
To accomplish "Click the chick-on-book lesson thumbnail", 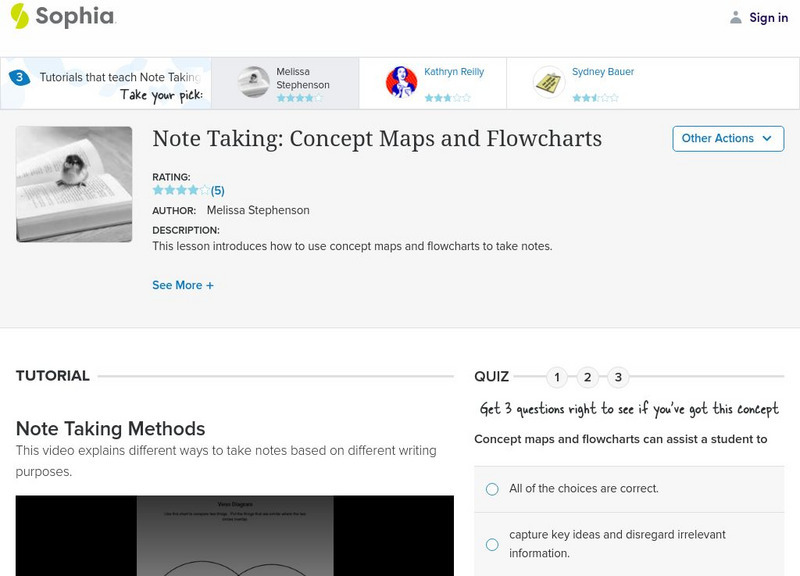I will [74, 184].
